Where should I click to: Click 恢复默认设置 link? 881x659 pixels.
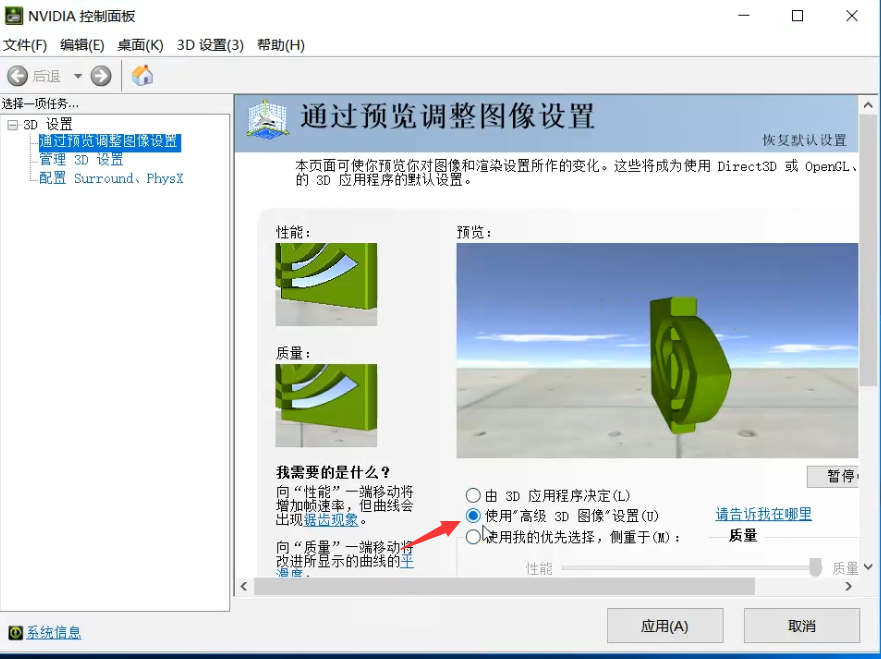(804, 140)
